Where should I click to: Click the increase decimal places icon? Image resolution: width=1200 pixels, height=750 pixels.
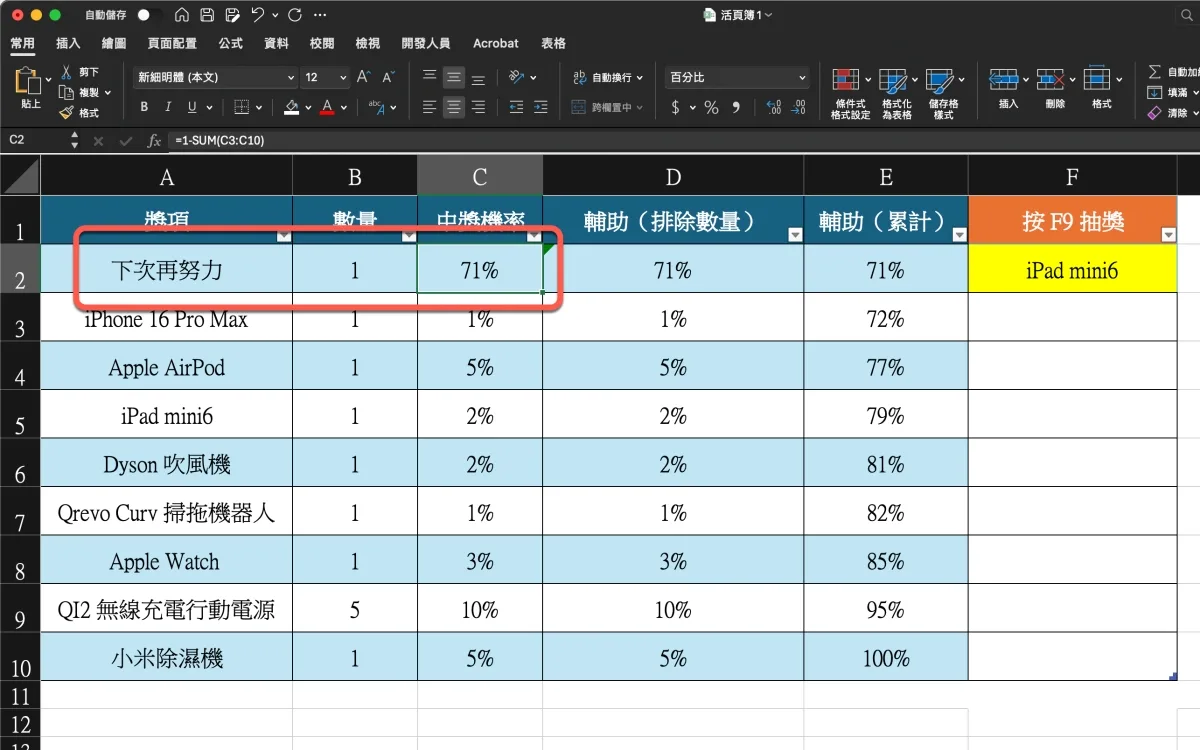(772, 107)
